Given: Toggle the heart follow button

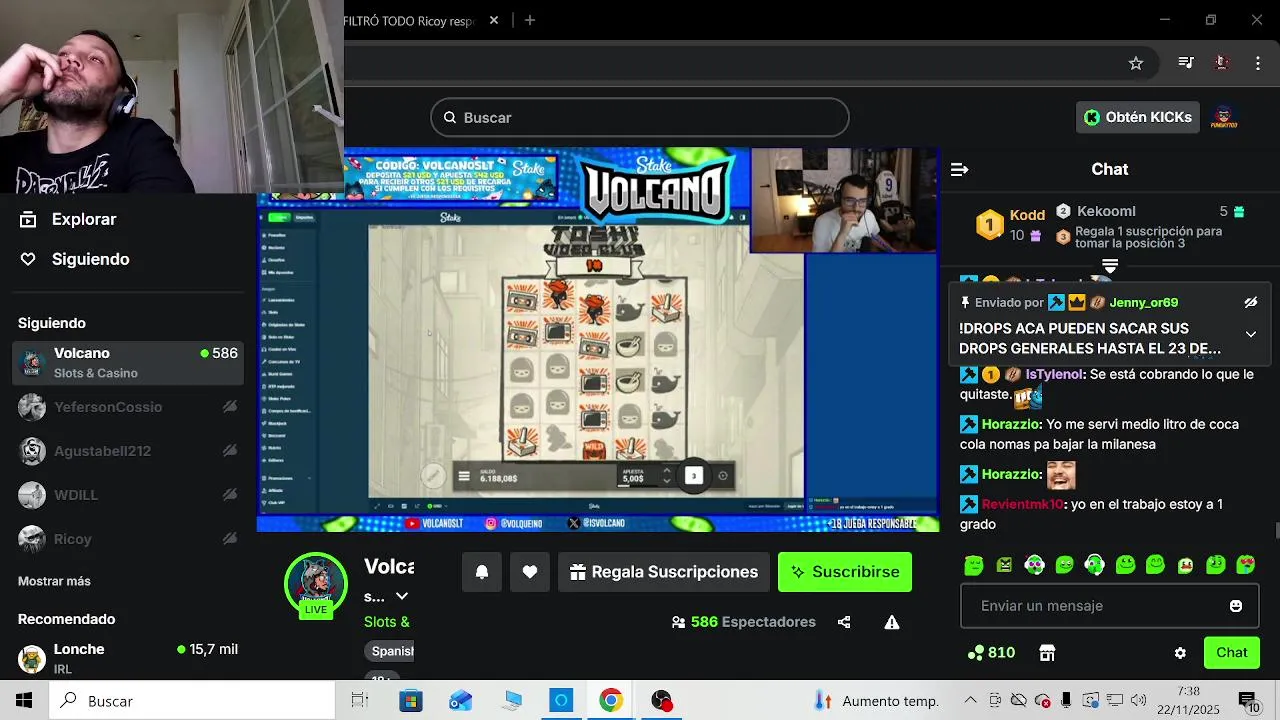Looking at the screenshot, I should coord(530,572).
